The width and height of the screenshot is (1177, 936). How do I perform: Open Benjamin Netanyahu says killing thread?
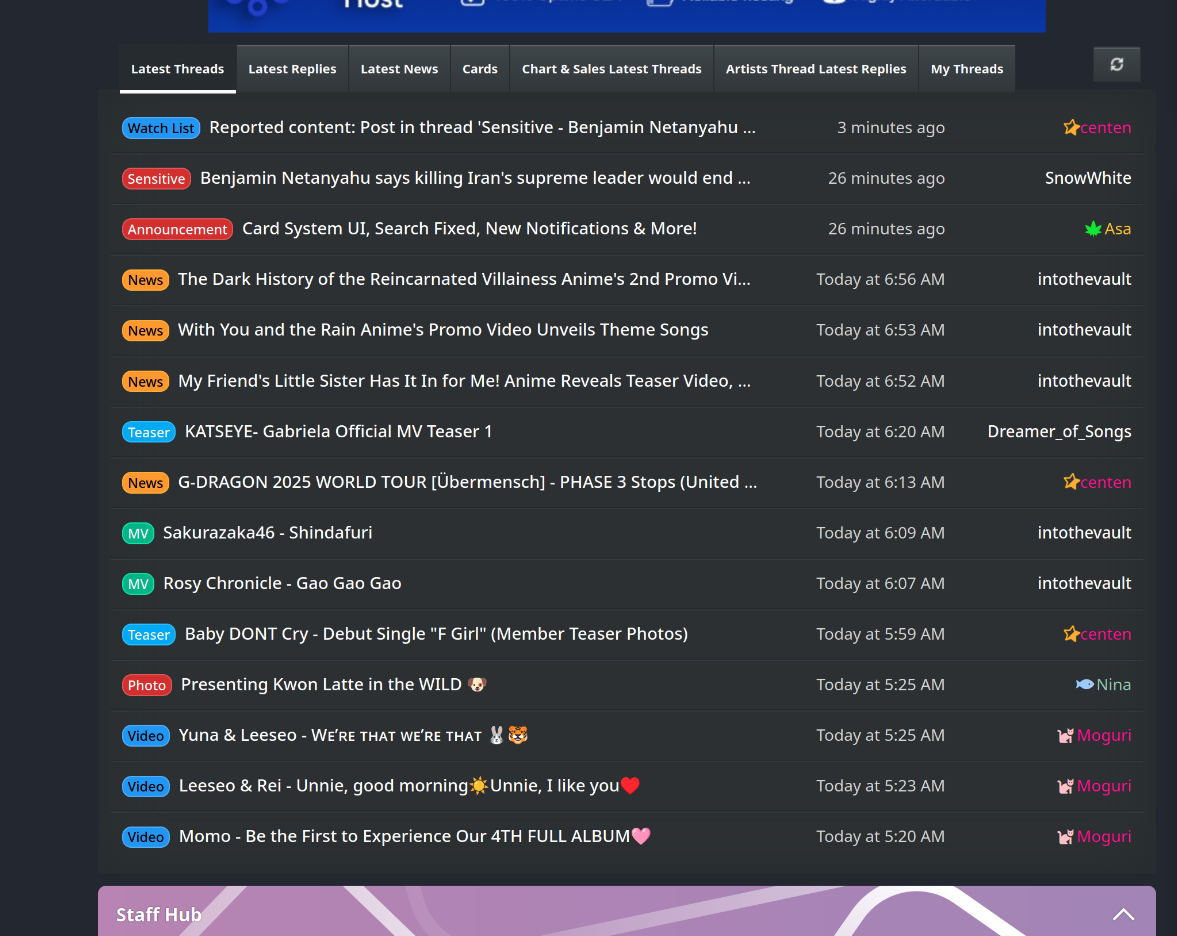point(475,178)
